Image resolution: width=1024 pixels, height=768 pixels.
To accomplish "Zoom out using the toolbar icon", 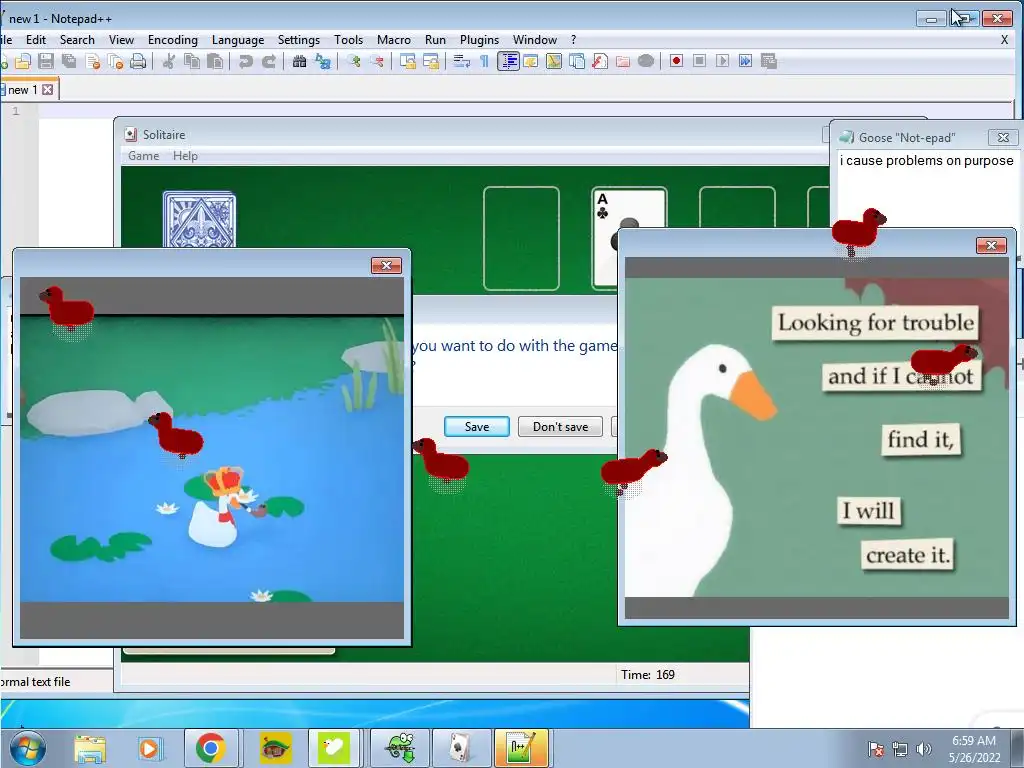I will pyautogui.click(x=377, y=61).
